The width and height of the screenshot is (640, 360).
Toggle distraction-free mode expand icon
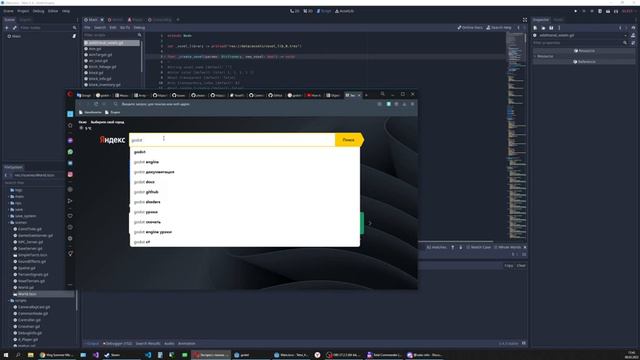pyautogui.click(x=524, y=20)
